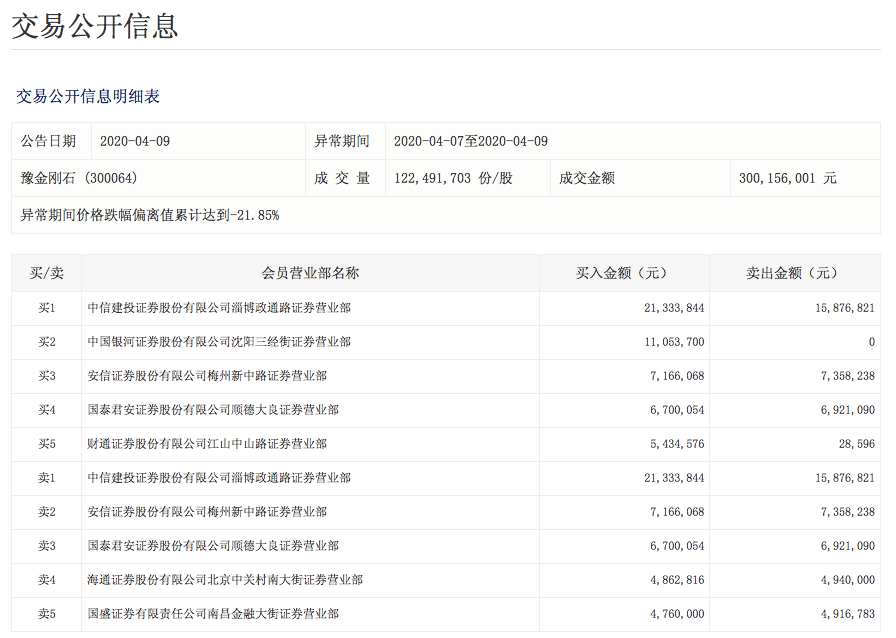The width and height of the screenshot is (896, 638).
Task: Click the 交易公开信息 page title
Action: click(x=95, y=26)
